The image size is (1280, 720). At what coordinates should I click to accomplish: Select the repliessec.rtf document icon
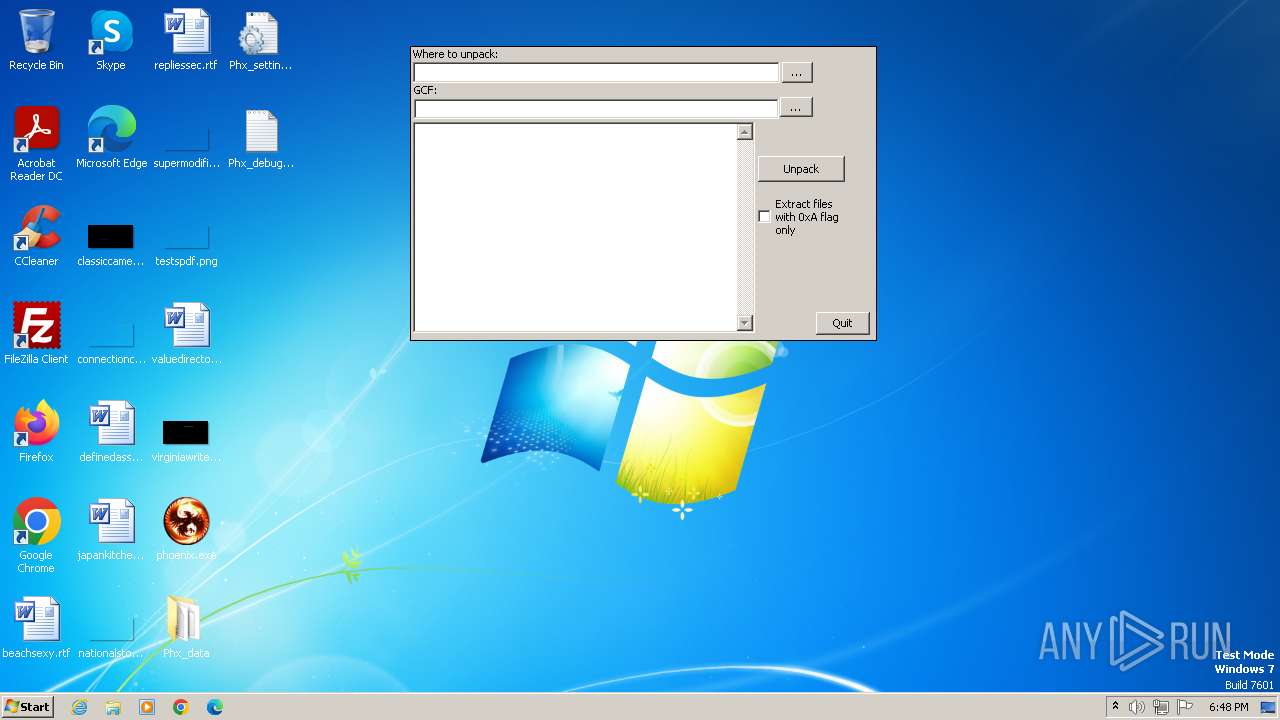coord(186,40)
